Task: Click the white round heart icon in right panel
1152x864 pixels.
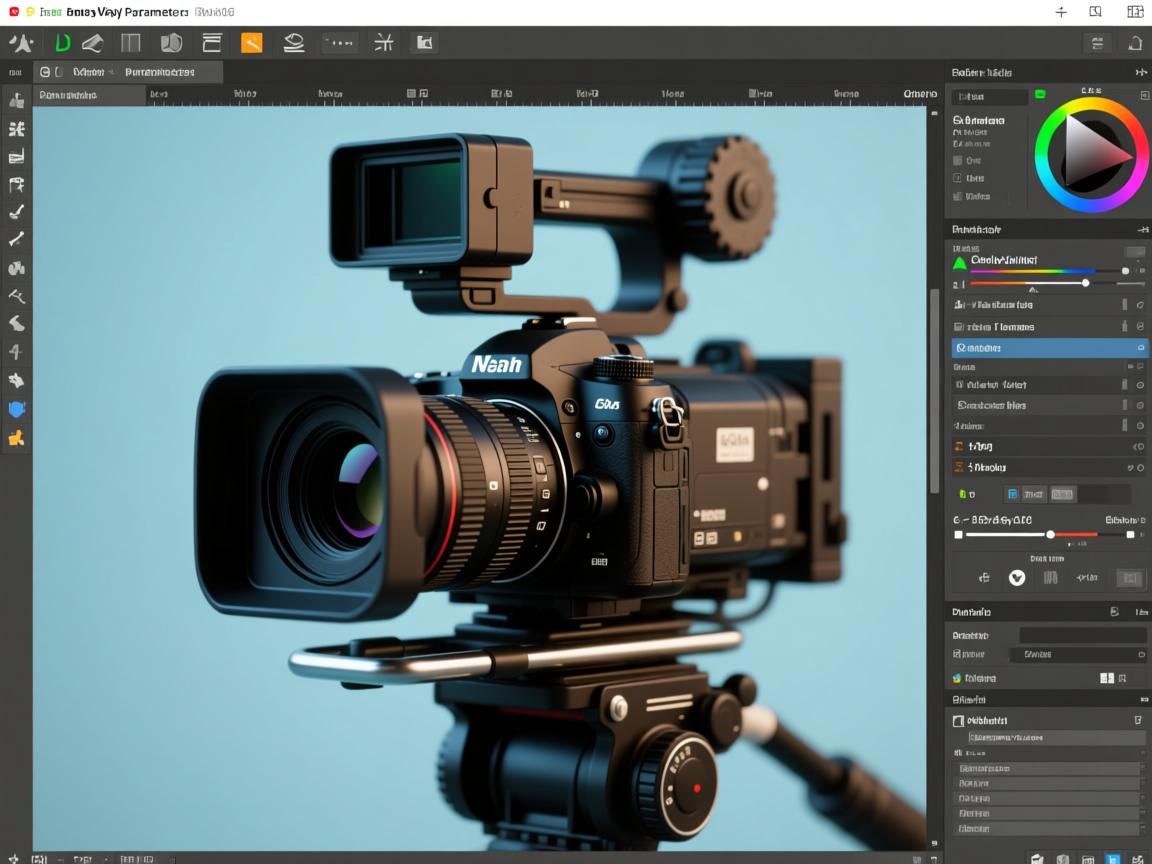Action: 1017,577
